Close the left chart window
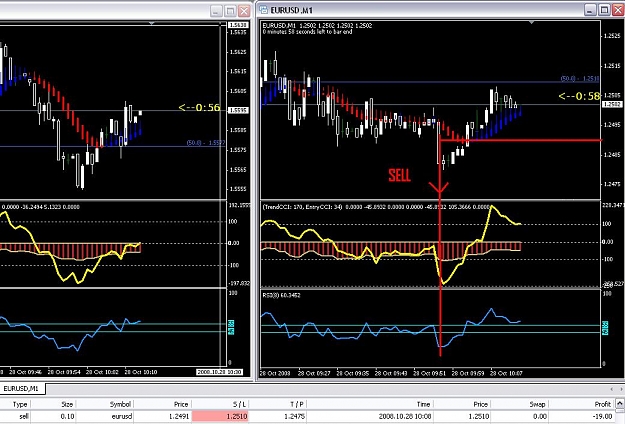Image resolution: width=625 pixels, height=424 pixels. pyautogui.click(x=244, y=11)
